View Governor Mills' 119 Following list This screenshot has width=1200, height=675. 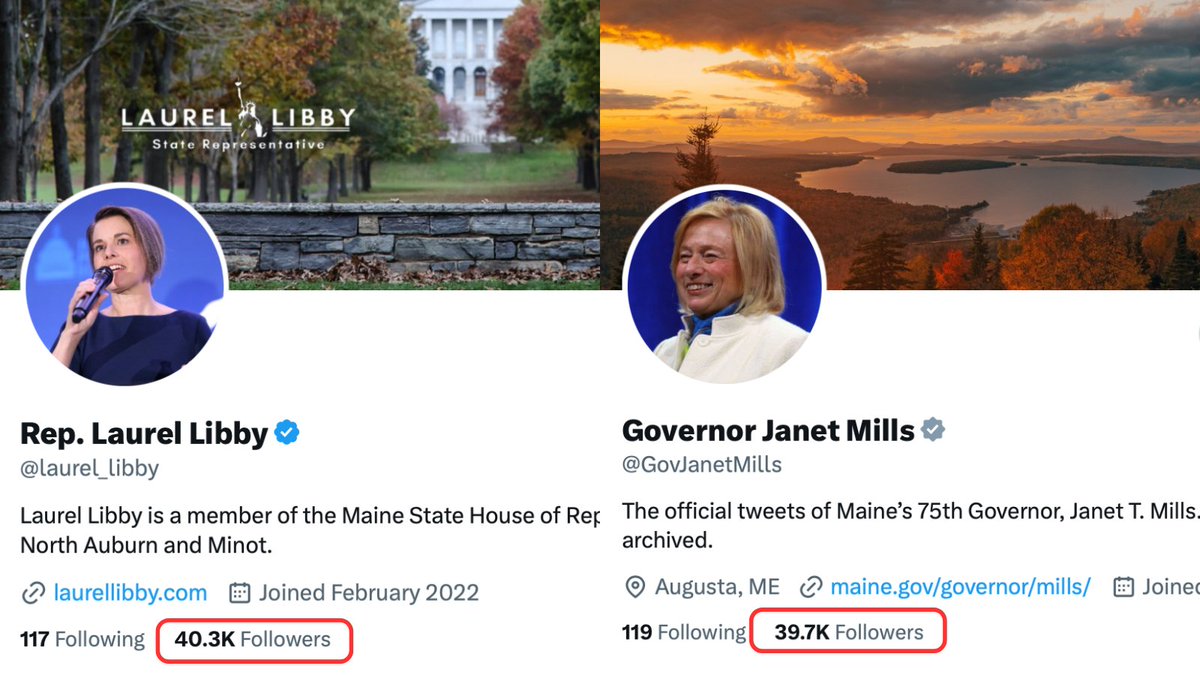pos(684,633)
